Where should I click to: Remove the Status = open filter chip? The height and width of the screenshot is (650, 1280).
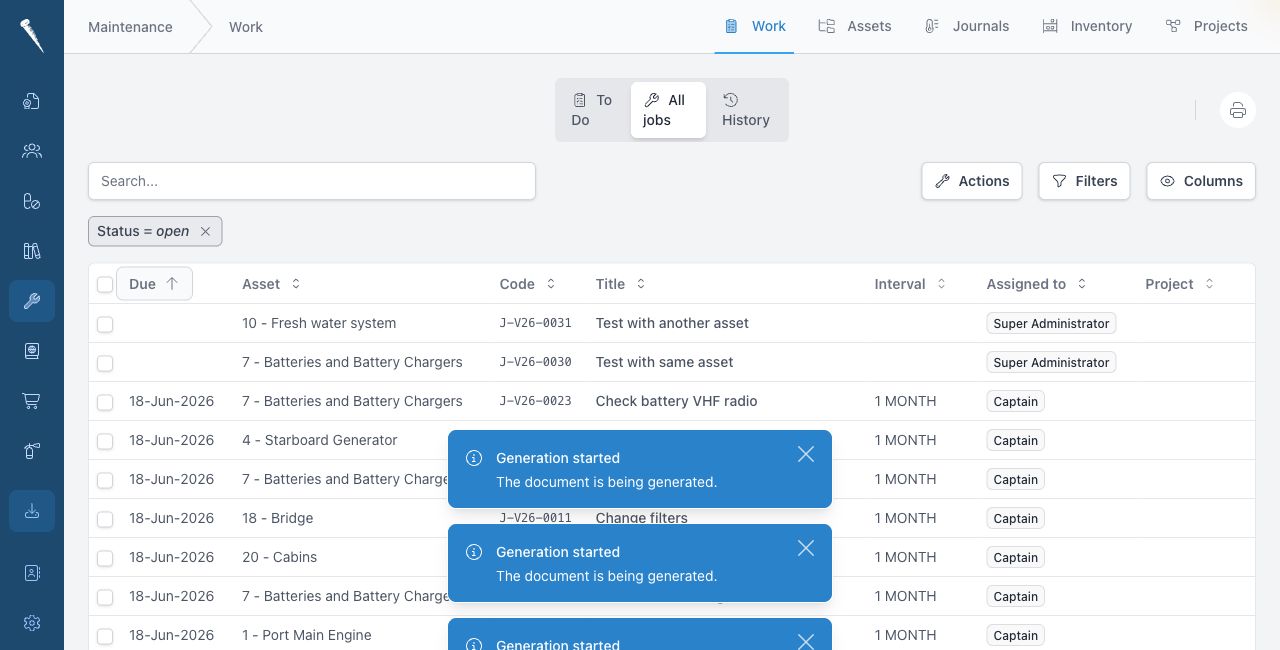coord(205,231)
